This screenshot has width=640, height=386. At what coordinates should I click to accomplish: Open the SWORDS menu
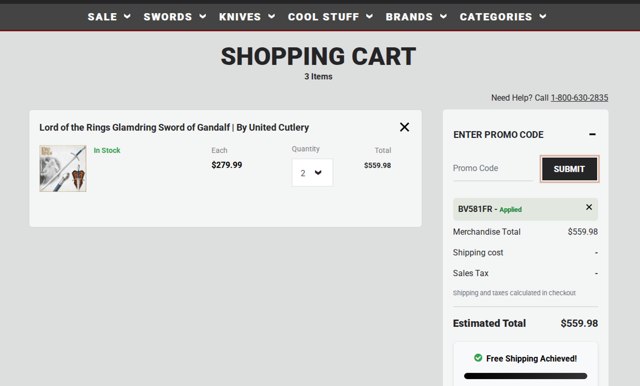[x=175, y=17]
